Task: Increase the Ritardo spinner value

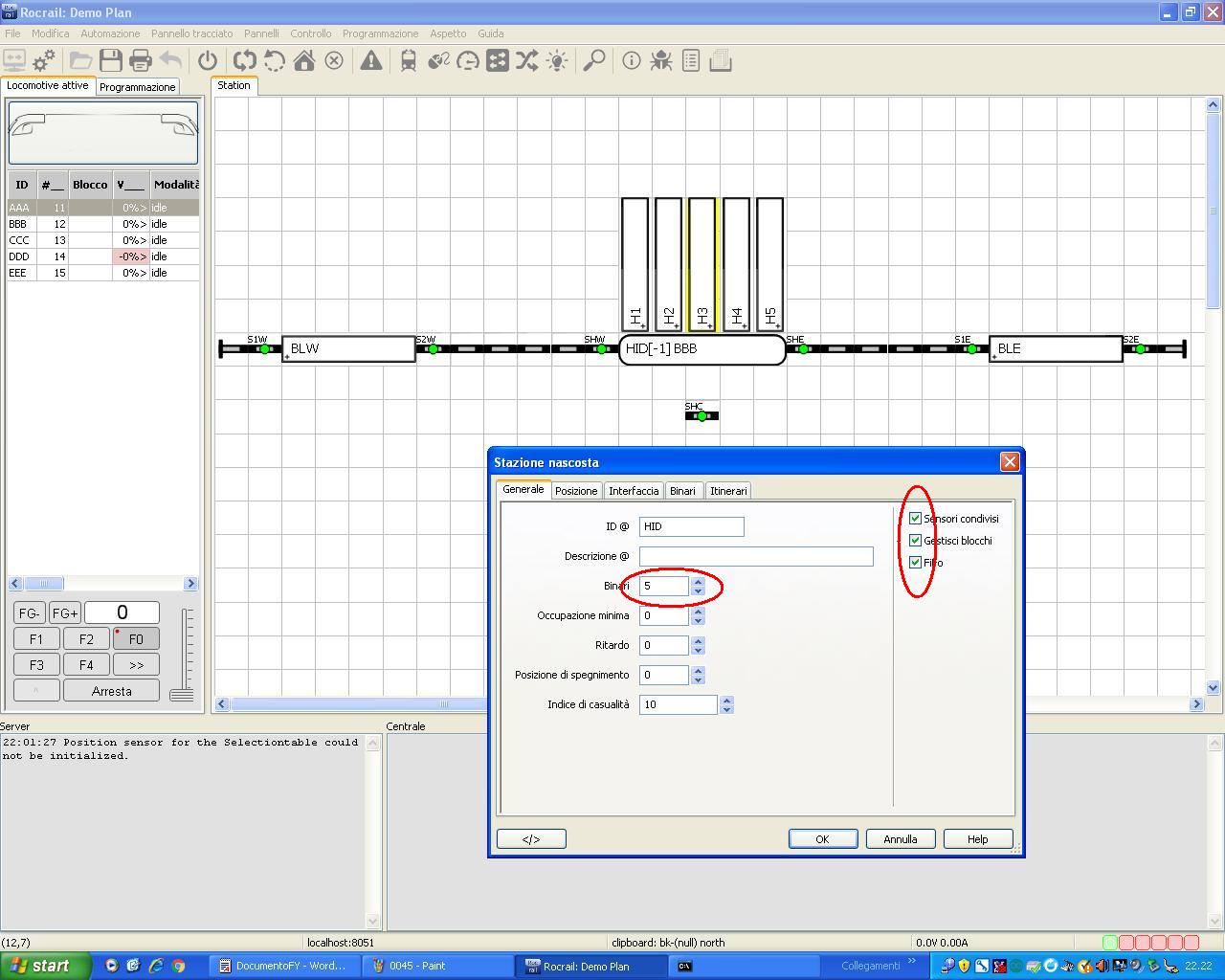Action: pyautogui.click(x=698, y=640)
